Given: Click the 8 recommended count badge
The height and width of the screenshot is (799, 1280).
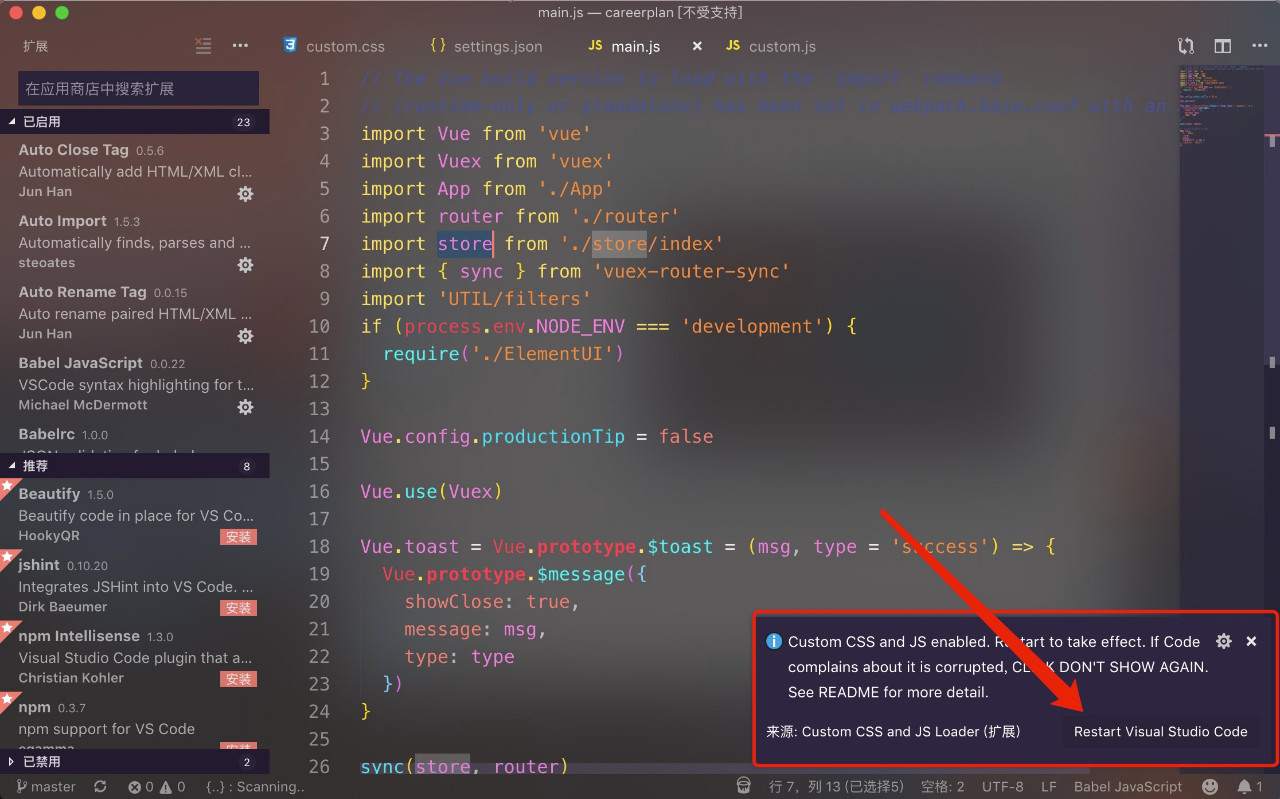Looking at the screenshot, I should pyautogui.click(x=247, y=467).
